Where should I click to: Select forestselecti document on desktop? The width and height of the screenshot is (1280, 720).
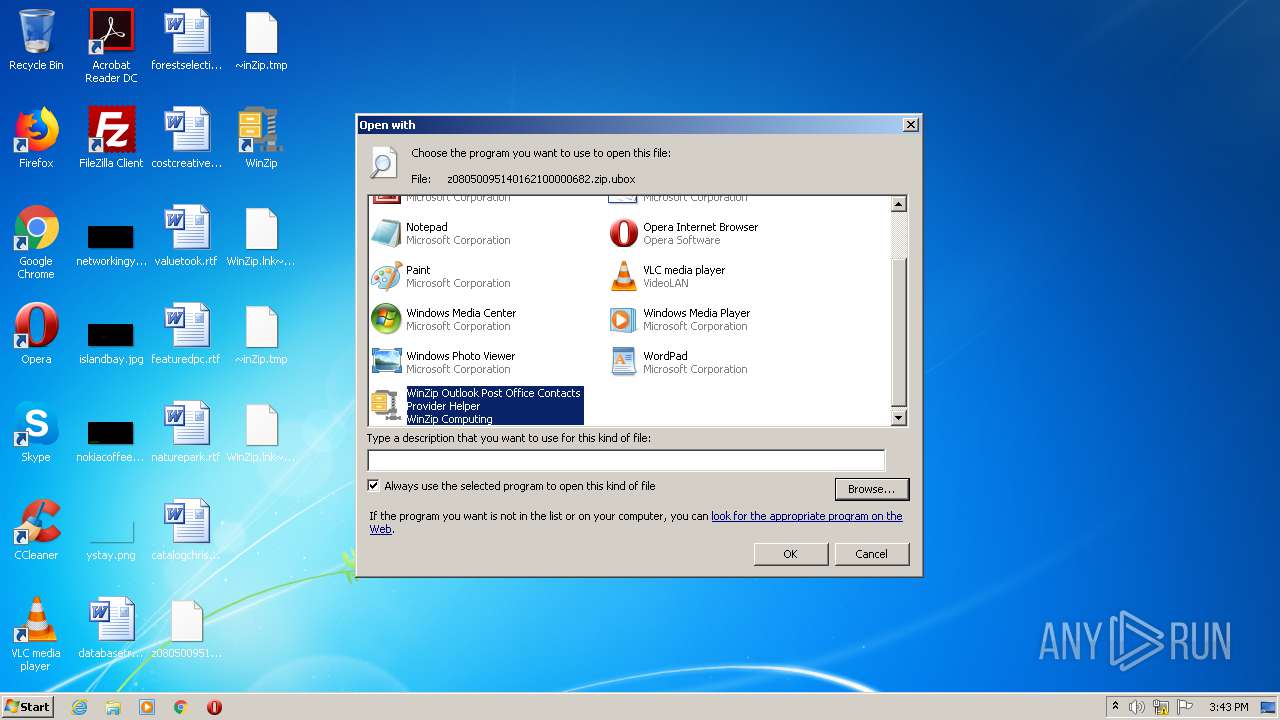186,40
